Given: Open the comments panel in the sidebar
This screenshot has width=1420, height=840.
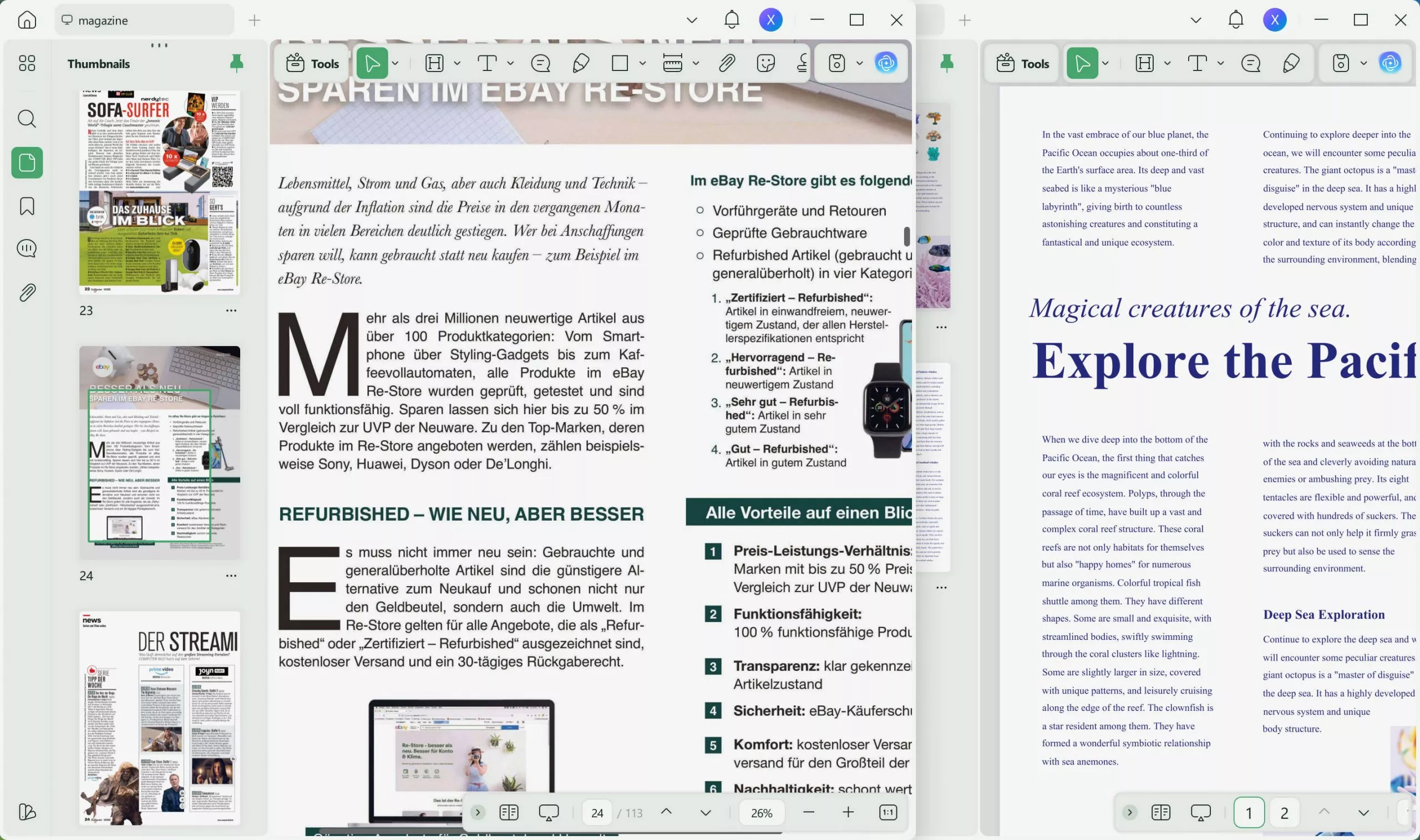Looking at the screenshot, I should [26, 248].
